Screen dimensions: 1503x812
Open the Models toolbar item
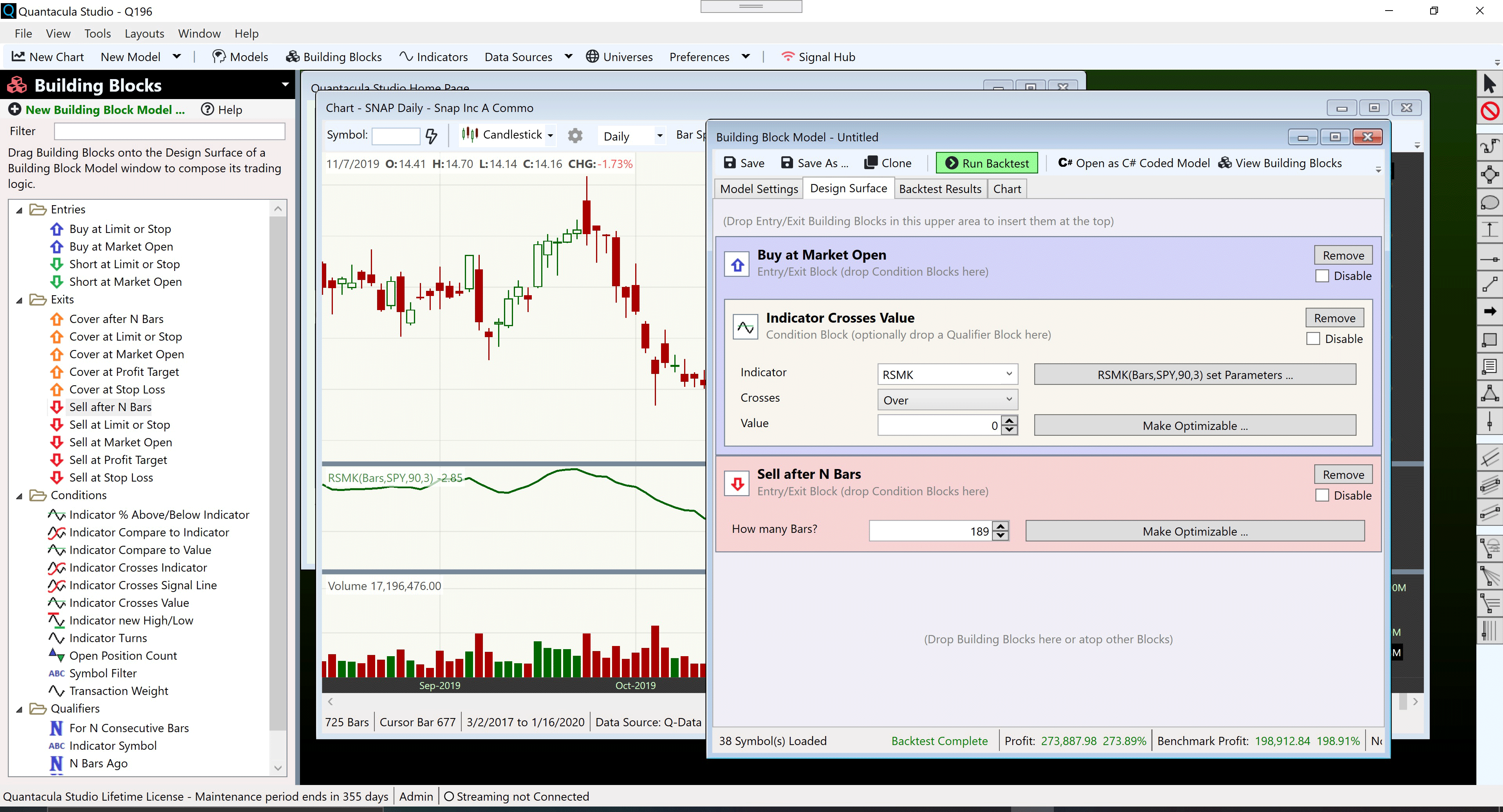240,57
